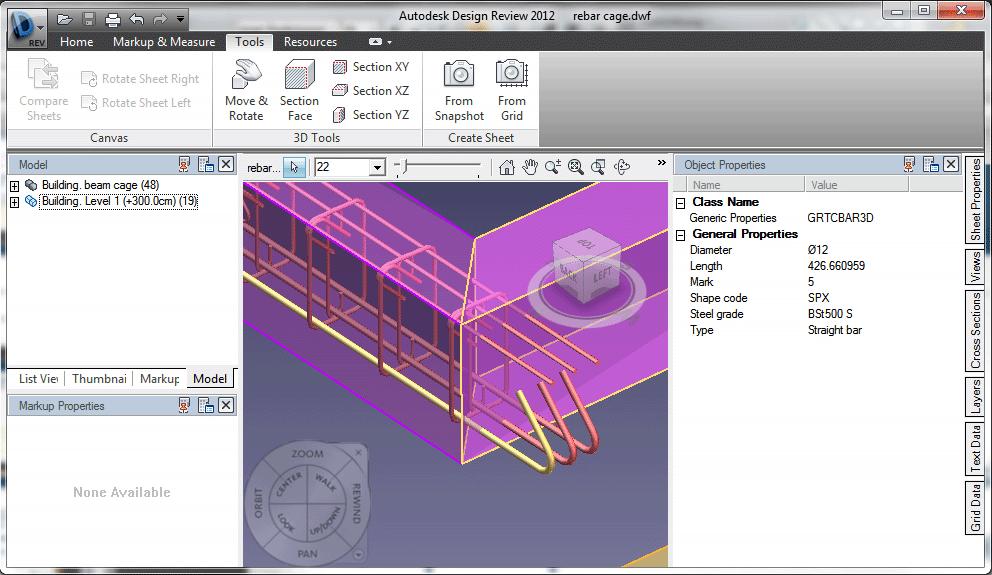Undo the last action with the undo arrow
The image size is (992, 575).
point(137,20)
